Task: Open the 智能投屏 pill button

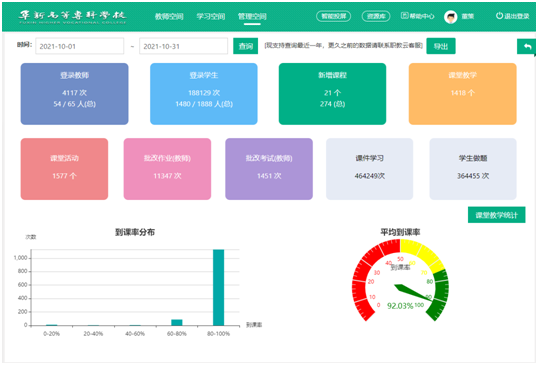Action: click(333, 16)
